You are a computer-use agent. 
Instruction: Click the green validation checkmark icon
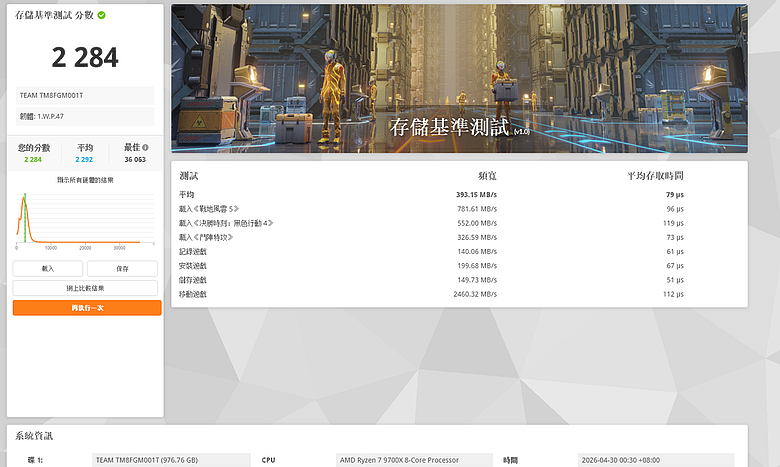pos(101,15)
